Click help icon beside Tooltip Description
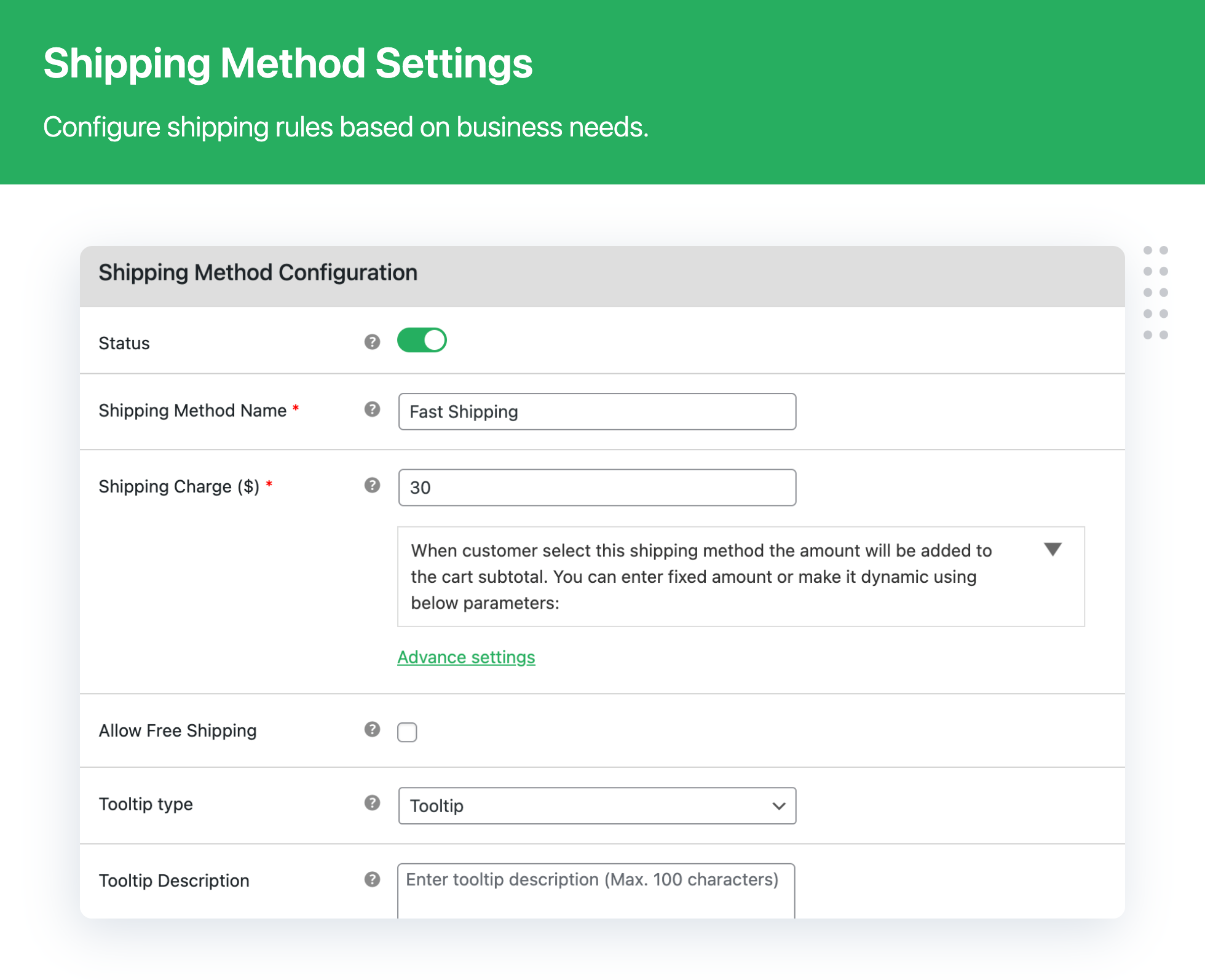Image resolution: width=1205 pixels, height=980 pixels. coord(372,879)
